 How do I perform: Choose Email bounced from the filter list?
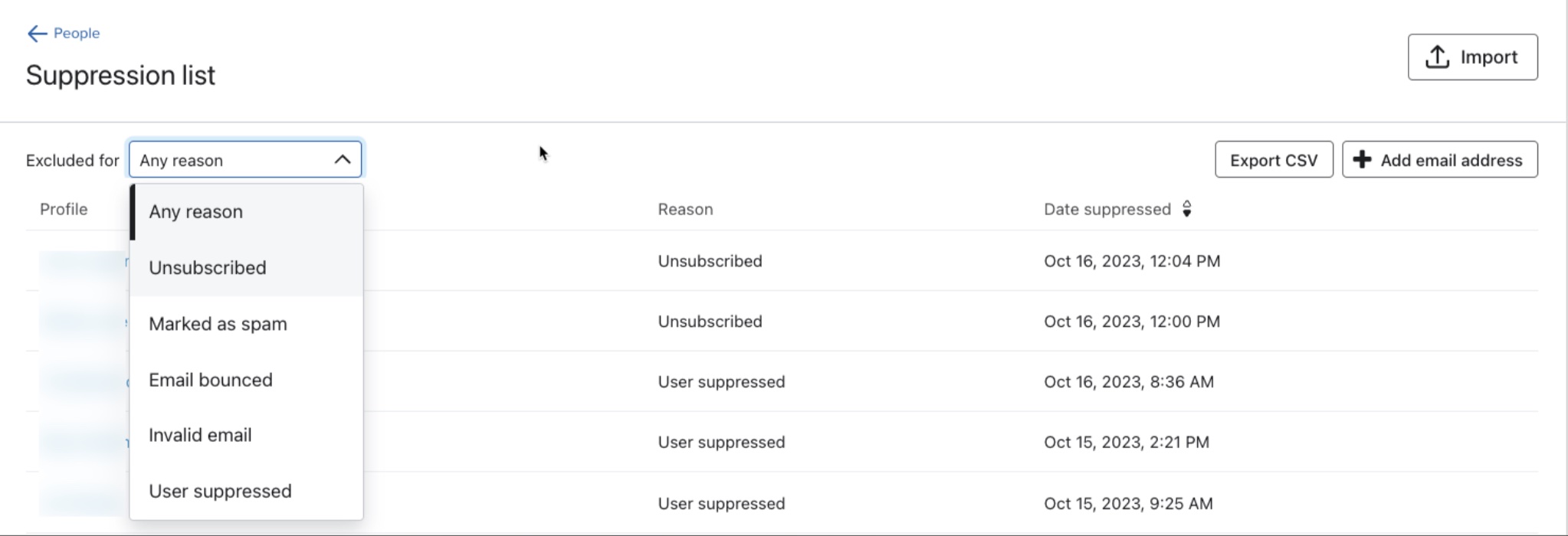(x=212, y=379)
